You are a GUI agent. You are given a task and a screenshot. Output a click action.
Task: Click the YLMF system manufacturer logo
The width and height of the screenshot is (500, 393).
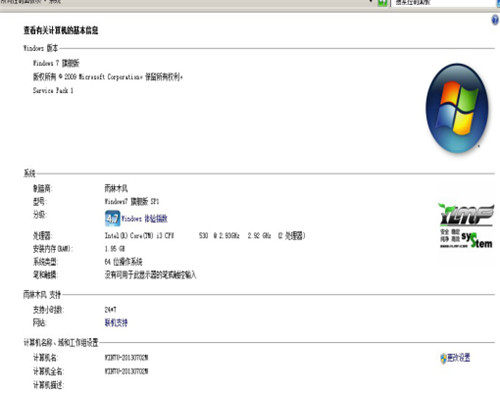[x=466, y=226]
